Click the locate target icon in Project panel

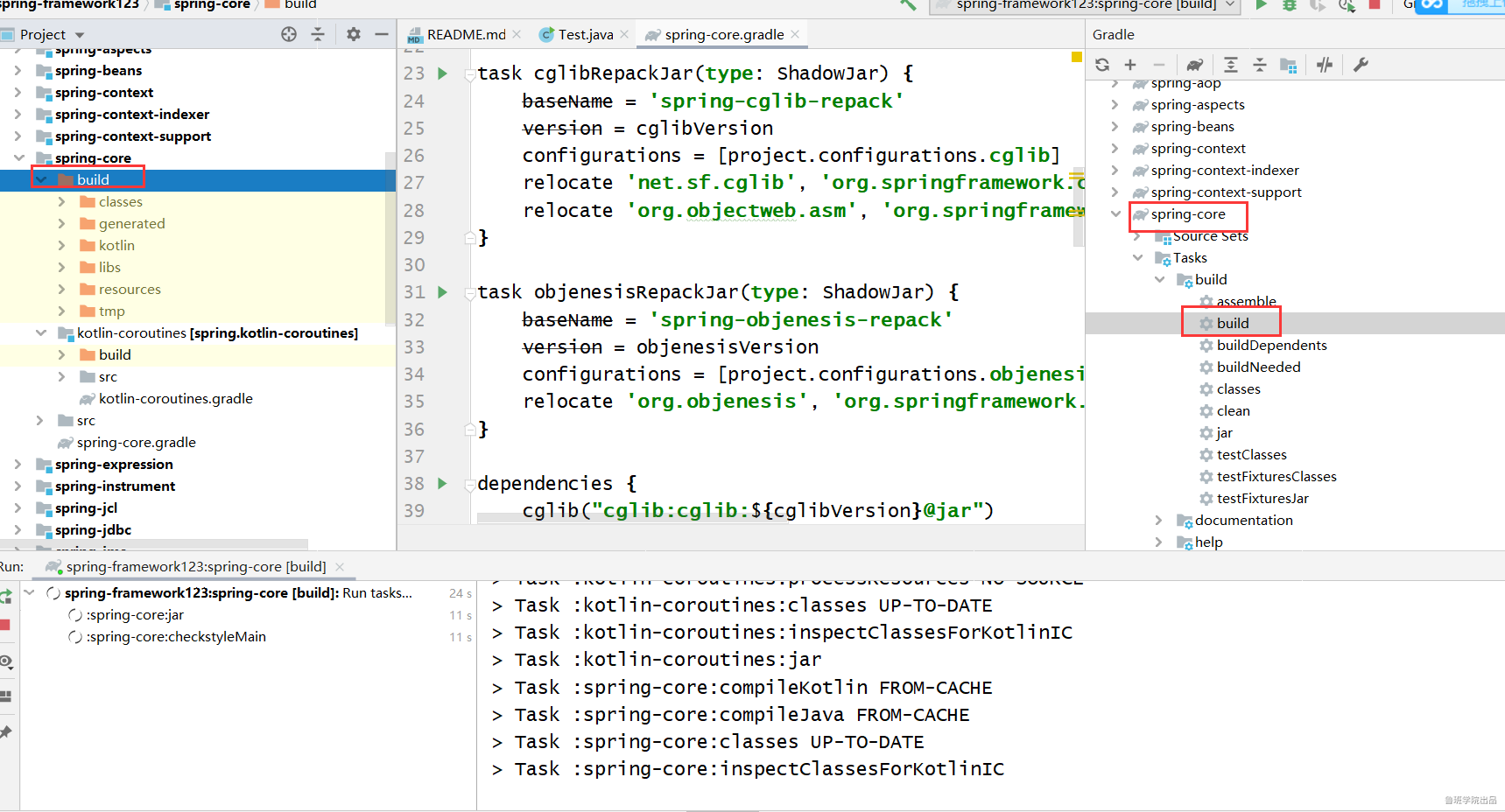[x=289, y=34]
